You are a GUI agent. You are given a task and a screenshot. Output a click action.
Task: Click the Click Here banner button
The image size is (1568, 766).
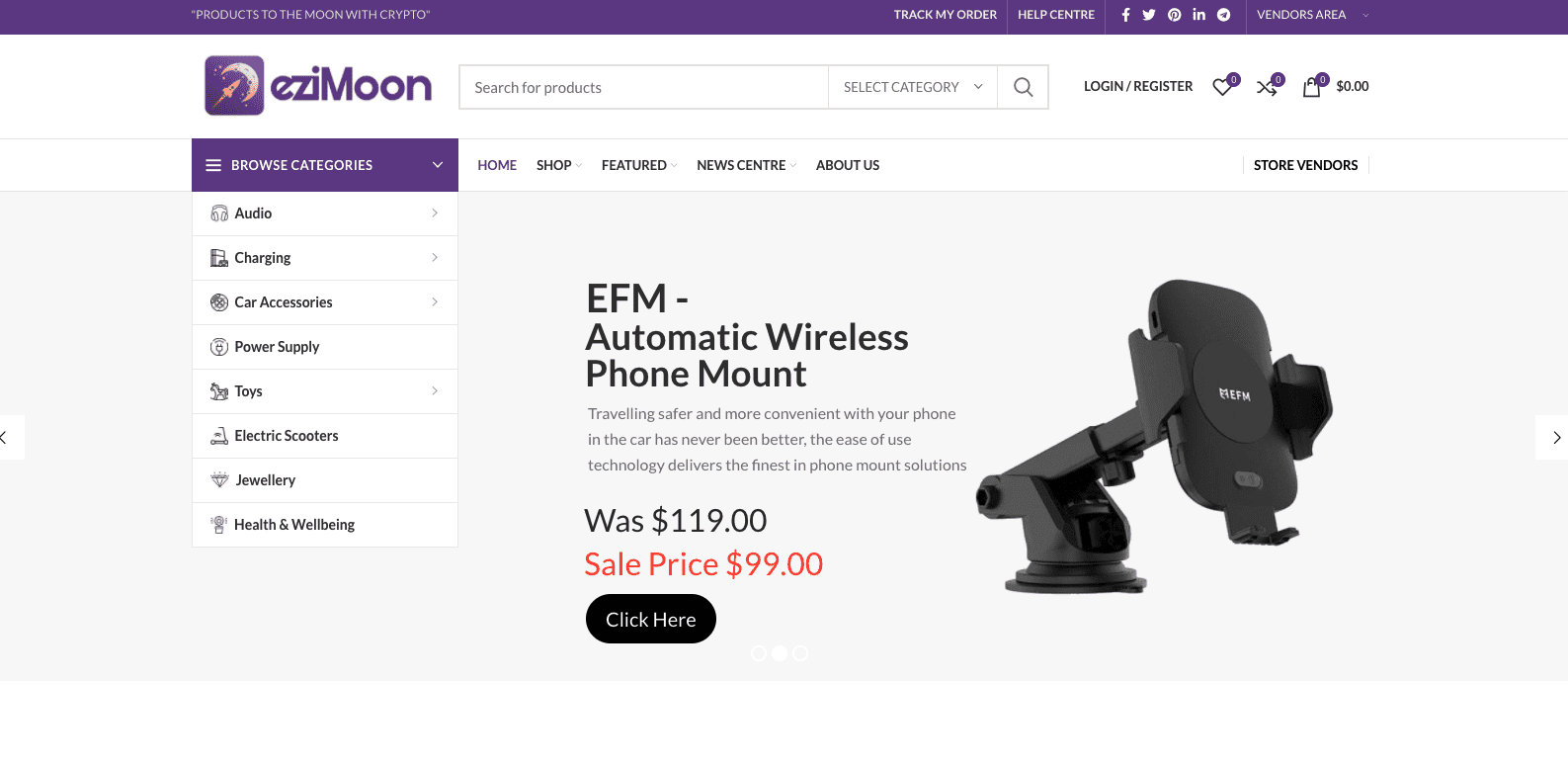point(651,619)
